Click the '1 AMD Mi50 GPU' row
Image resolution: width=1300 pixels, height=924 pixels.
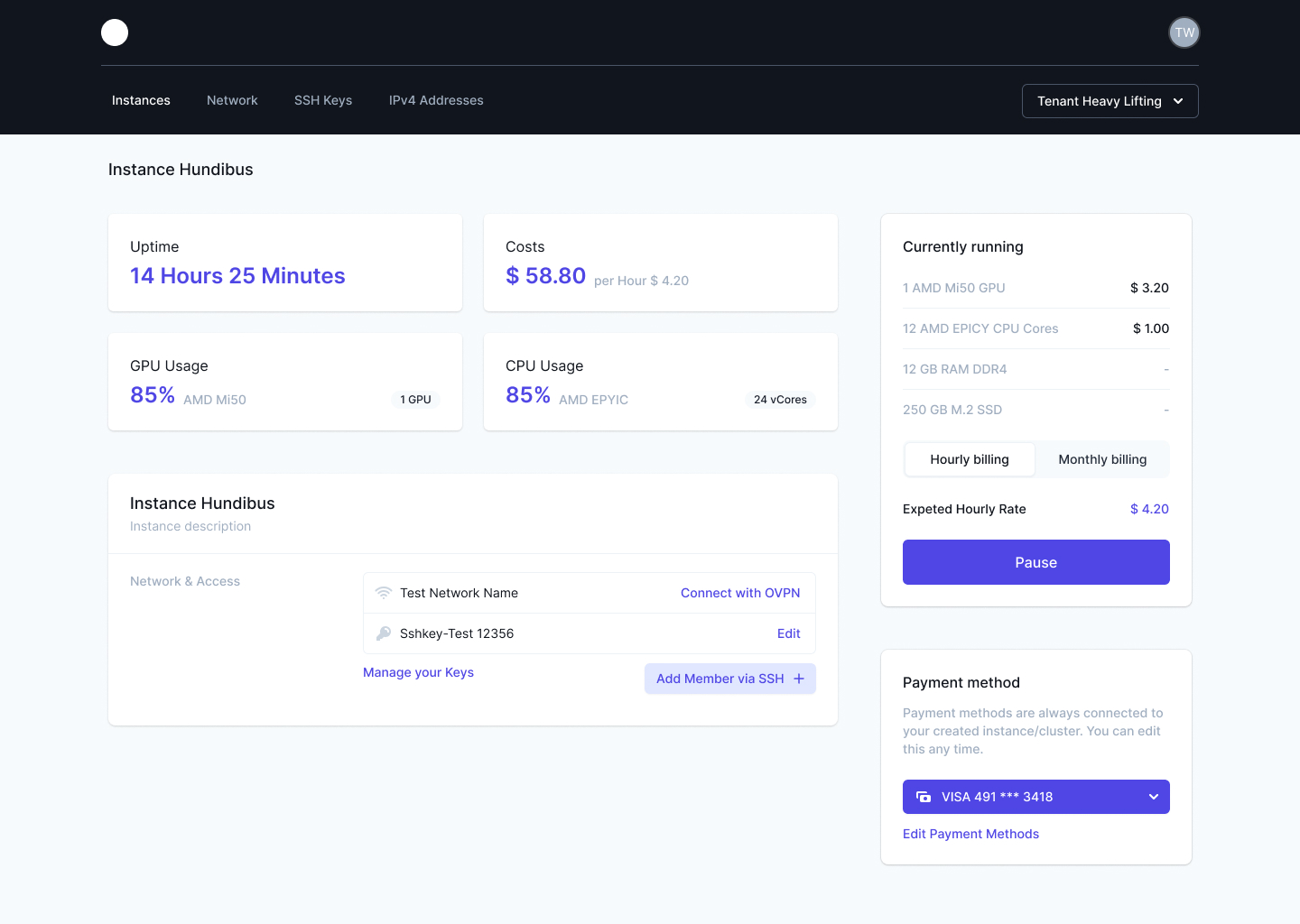tap(1036, 288)
